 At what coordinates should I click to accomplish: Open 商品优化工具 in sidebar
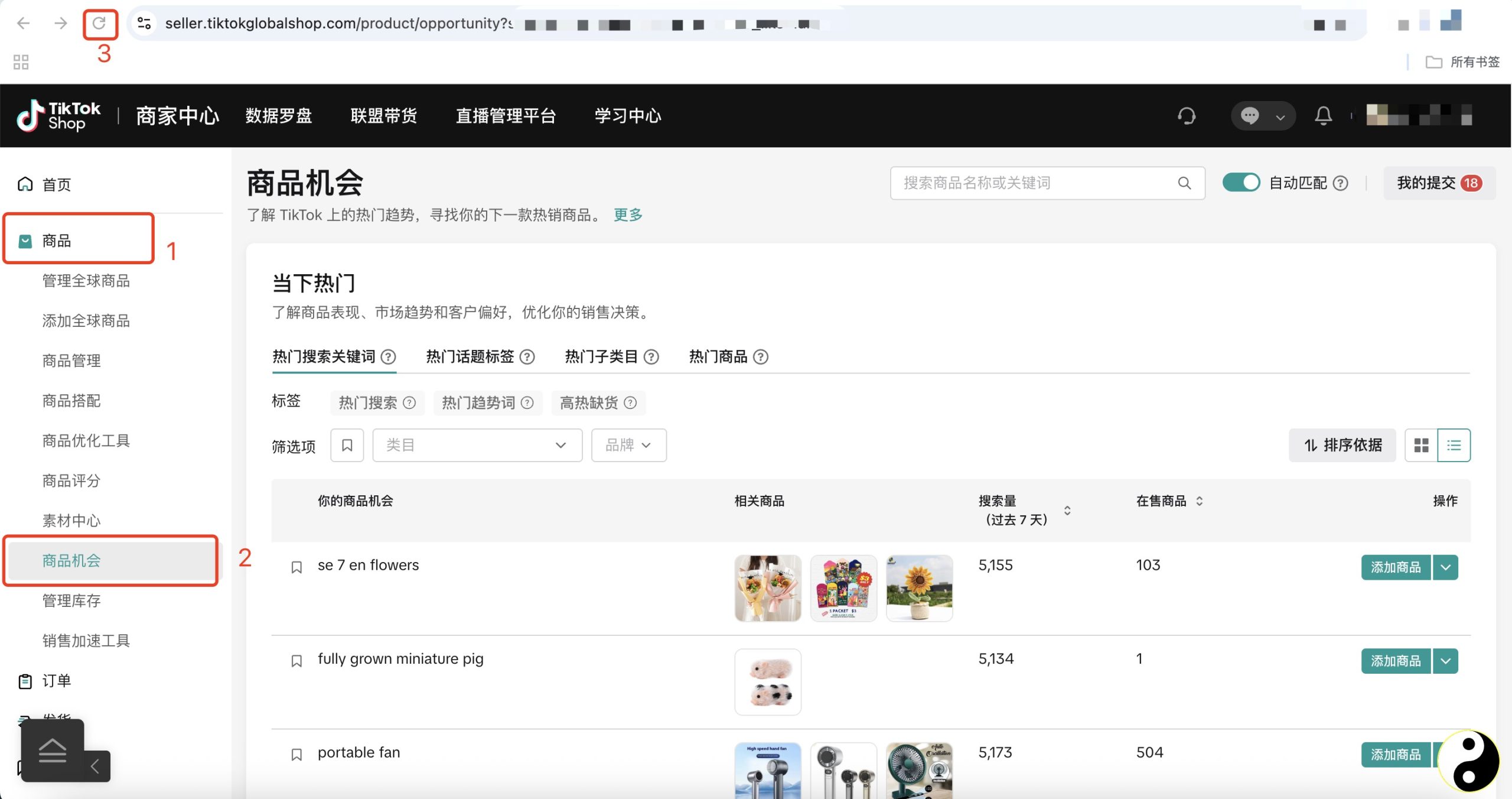[86, 441]
